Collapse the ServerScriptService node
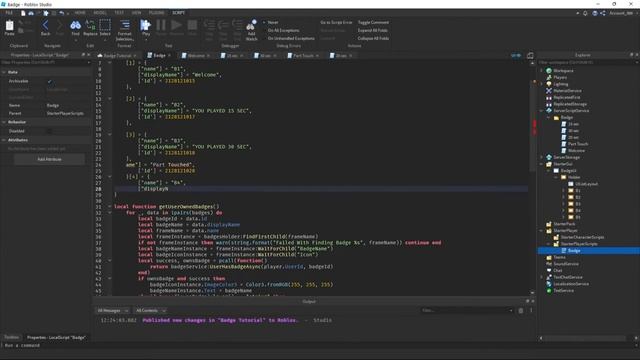Image resolution: width=640 pixels, height=360 pixels. click(542, 111)
